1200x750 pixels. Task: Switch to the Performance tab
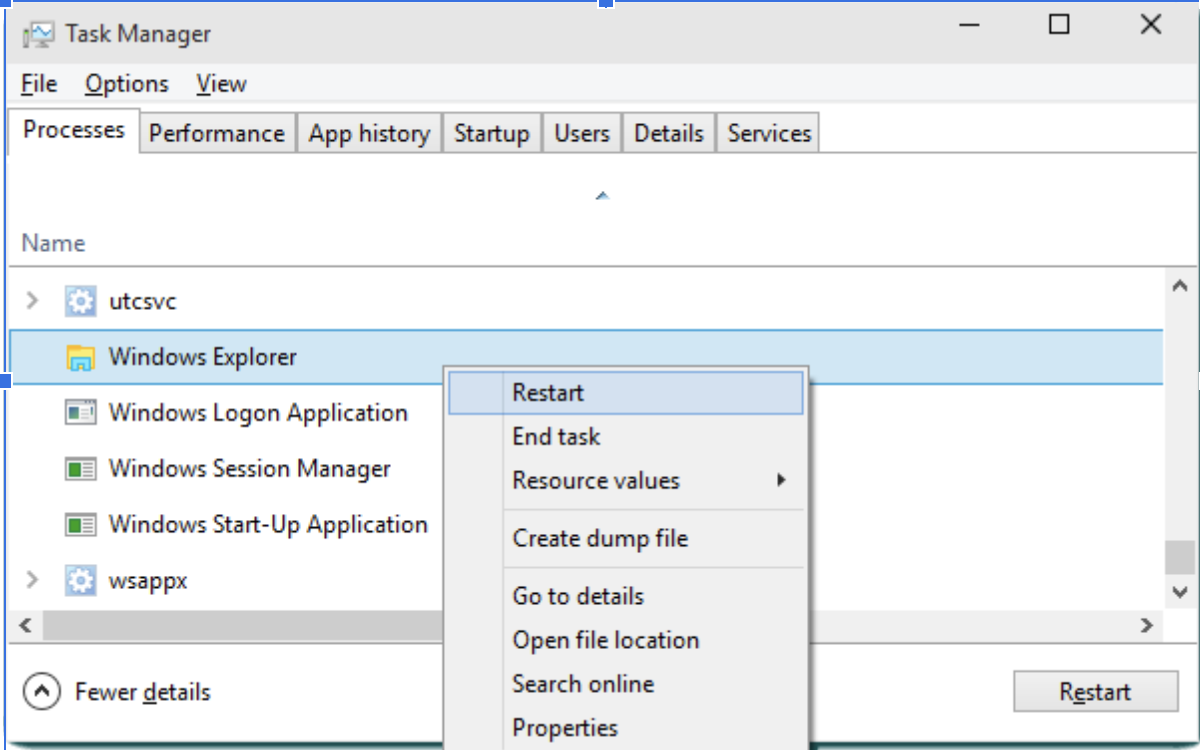tap(217, 132)
